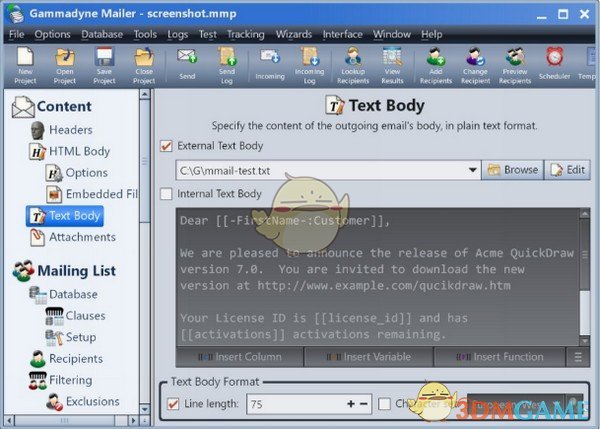Open the Interface menu
Image resolution: width=600 pixels, height=429 pixels.
tap(342, 34)
